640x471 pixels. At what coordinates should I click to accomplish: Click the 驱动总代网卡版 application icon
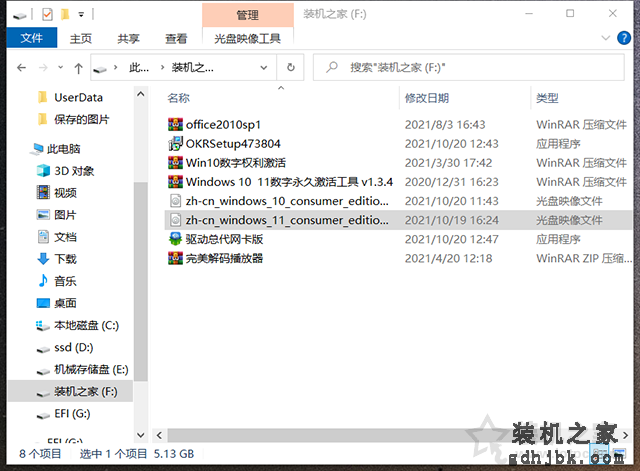[x=175, y=239]
